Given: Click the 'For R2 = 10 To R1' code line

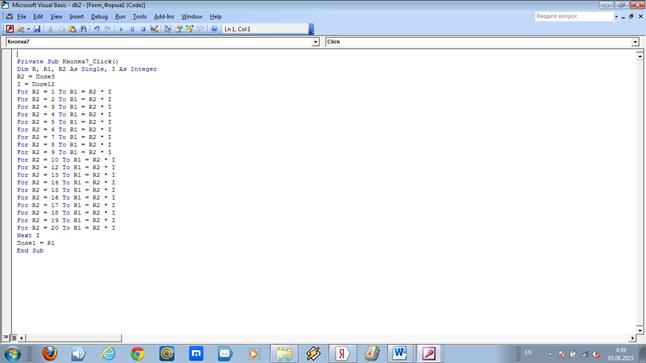Looking at the screenshot, I should coord(66,160).
